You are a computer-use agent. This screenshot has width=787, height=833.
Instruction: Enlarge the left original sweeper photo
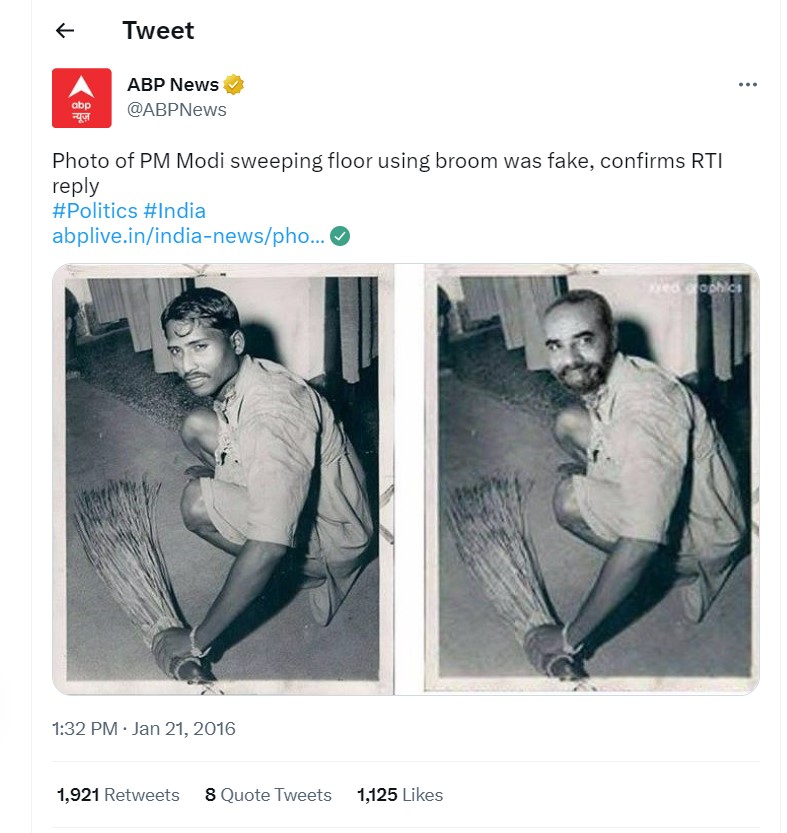[x=222, y=475]
